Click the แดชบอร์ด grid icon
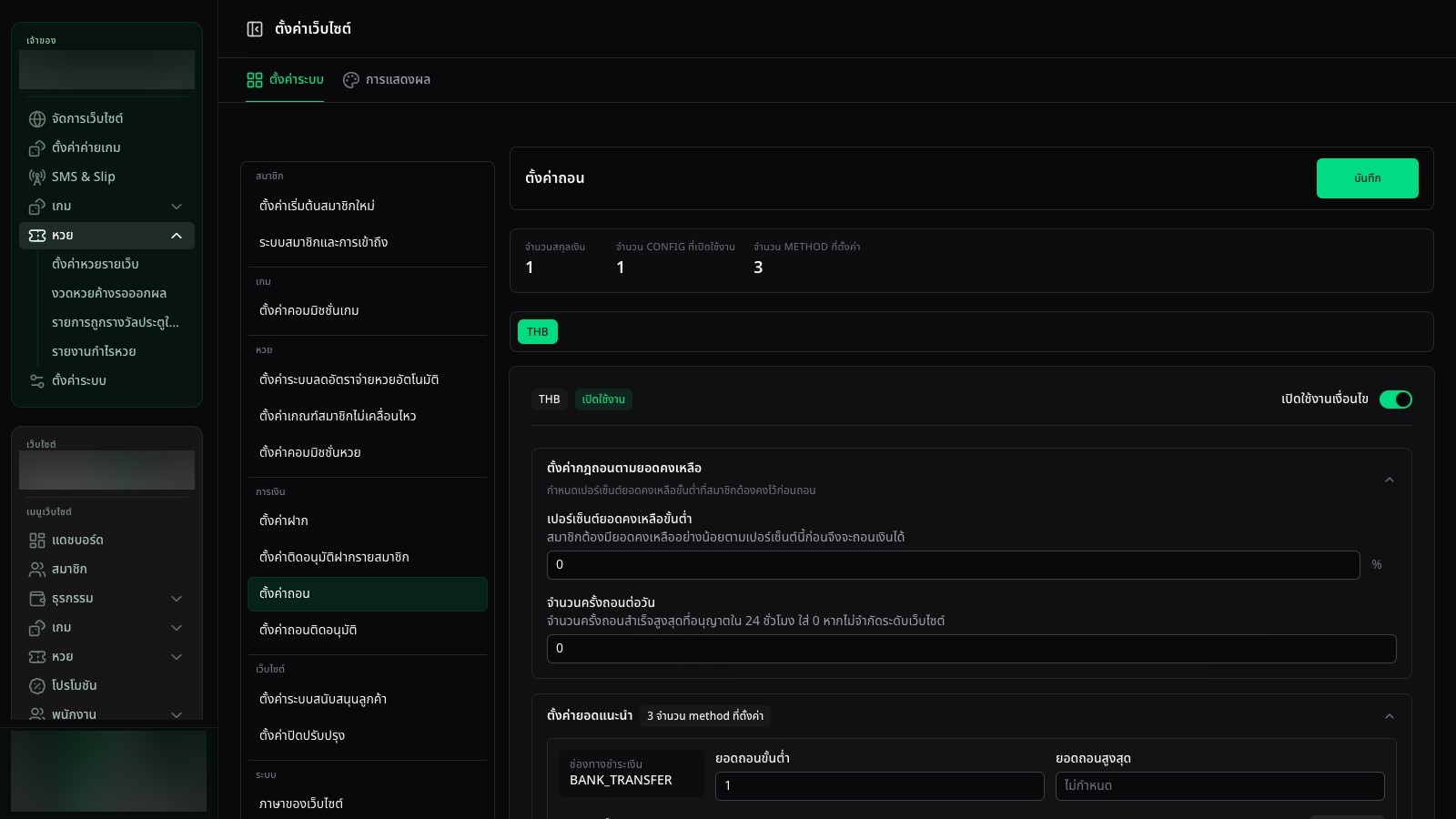1456x819 pixels. [x=37, y=541]
